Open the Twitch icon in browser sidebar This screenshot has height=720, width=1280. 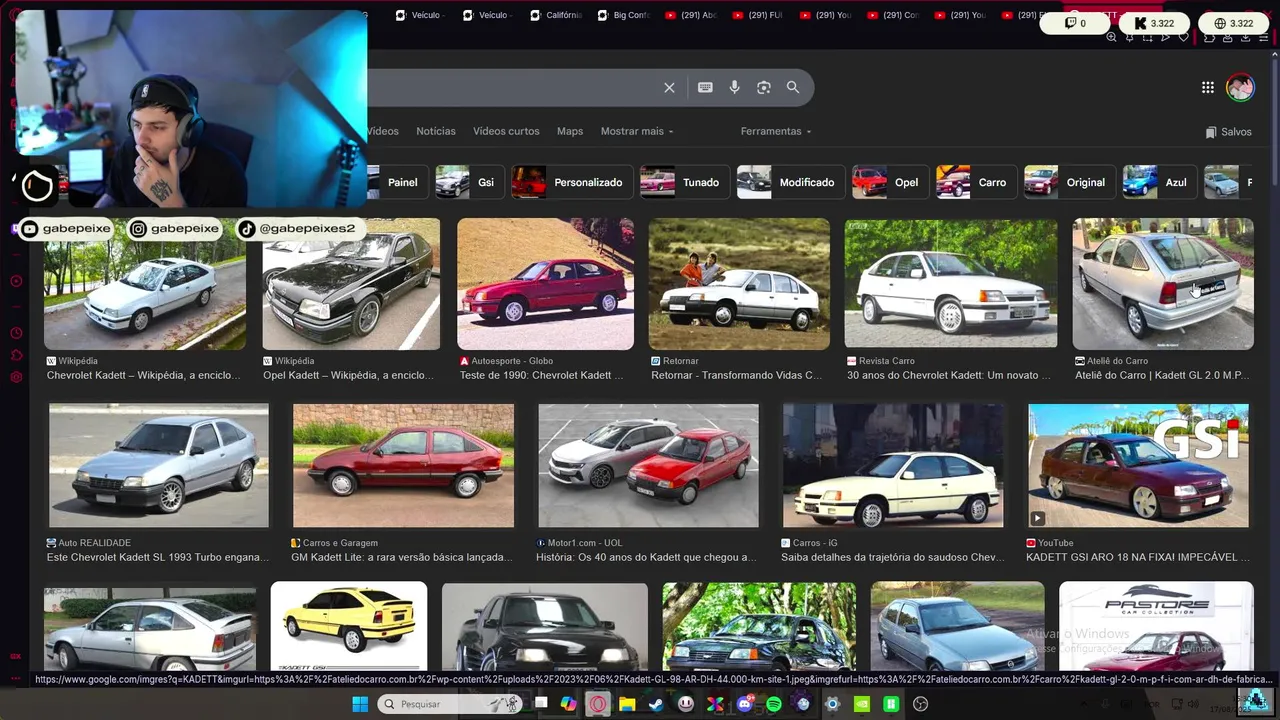[x=15, y=229]
